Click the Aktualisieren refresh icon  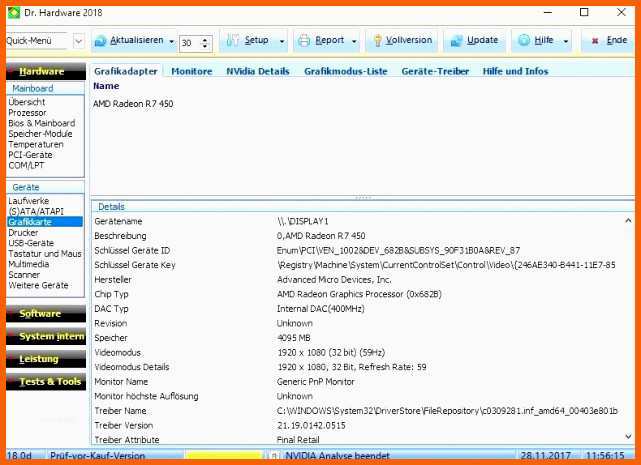[x=101, y=41]
